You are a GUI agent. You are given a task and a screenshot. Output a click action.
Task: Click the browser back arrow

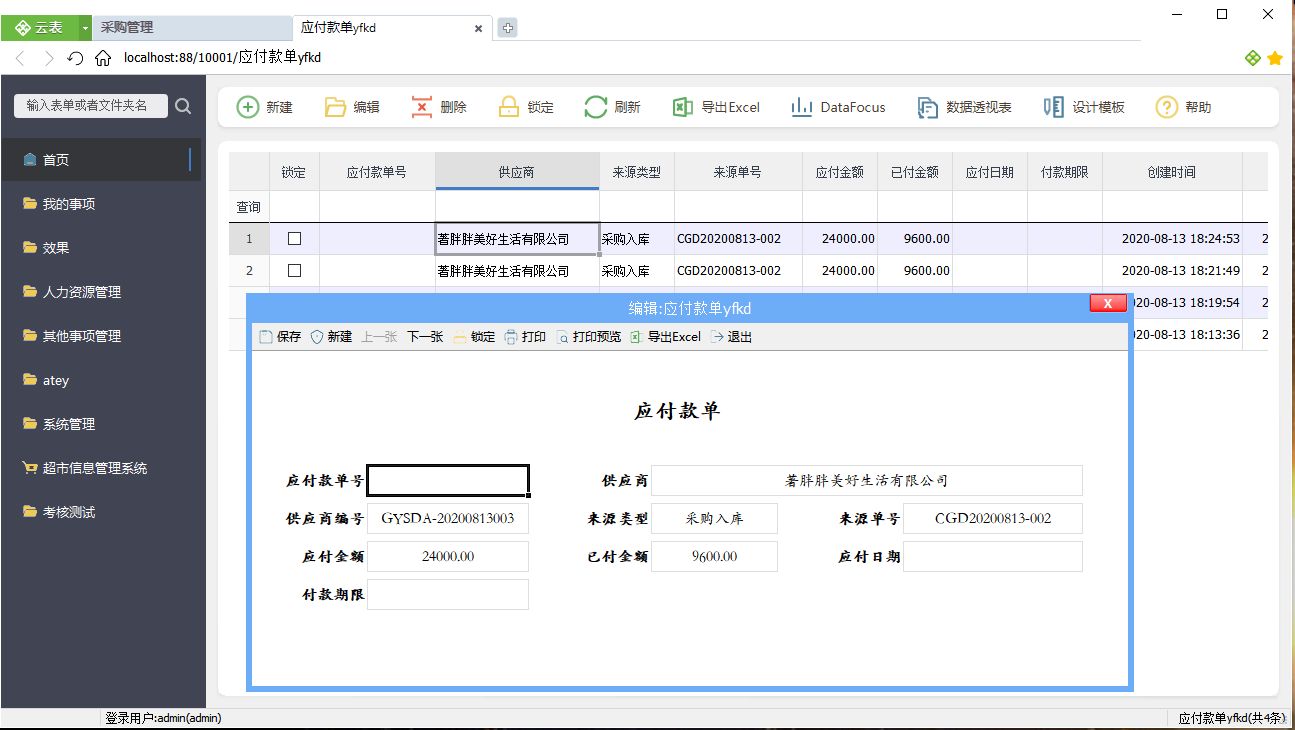pos(20,58)
